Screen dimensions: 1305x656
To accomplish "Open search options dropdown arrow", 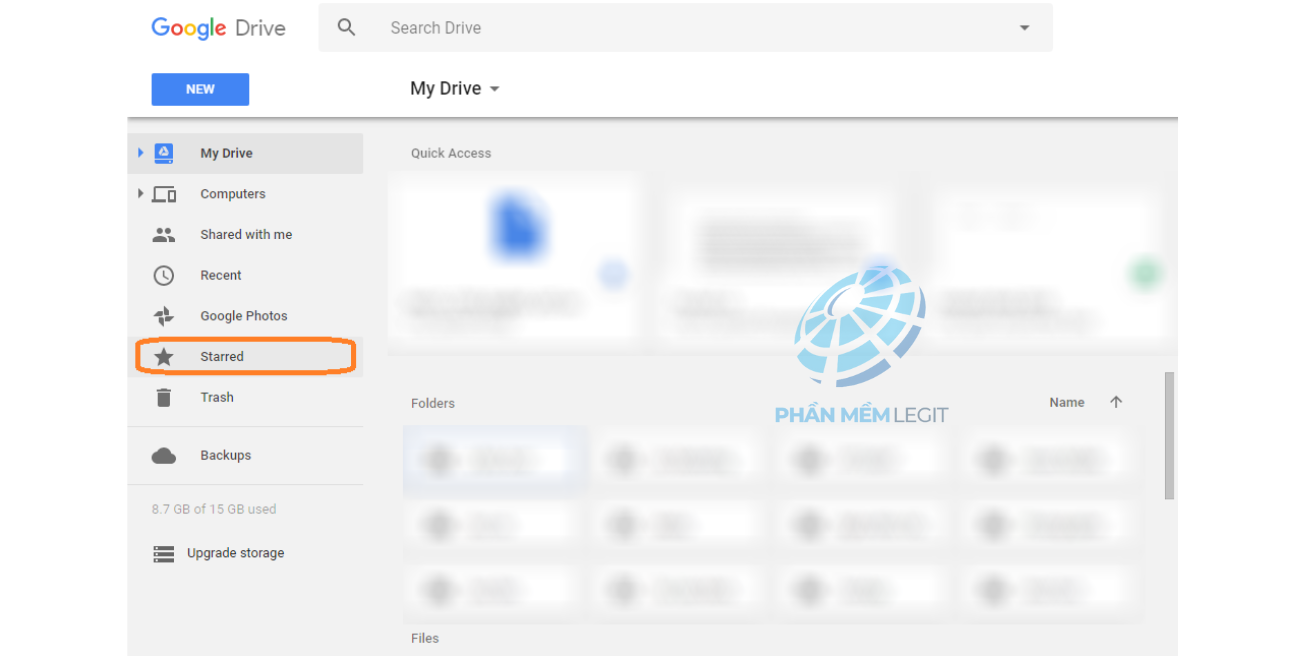I will pyautogui.click(x=1024, y=28).
